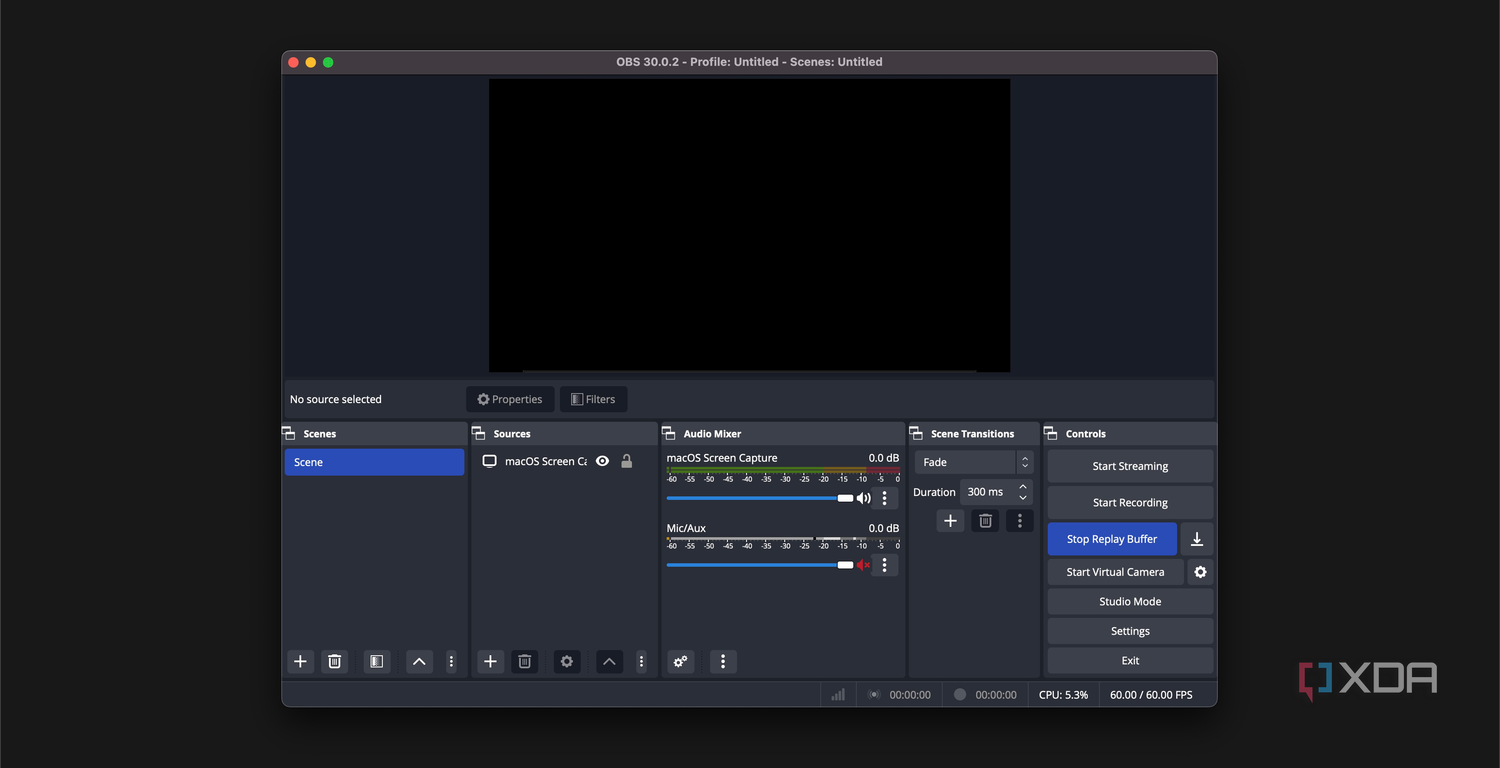1500x768 pixels.
Task: Select macOS Screen Capture source row
Action: pyautogui.click(x=563, y=461)
